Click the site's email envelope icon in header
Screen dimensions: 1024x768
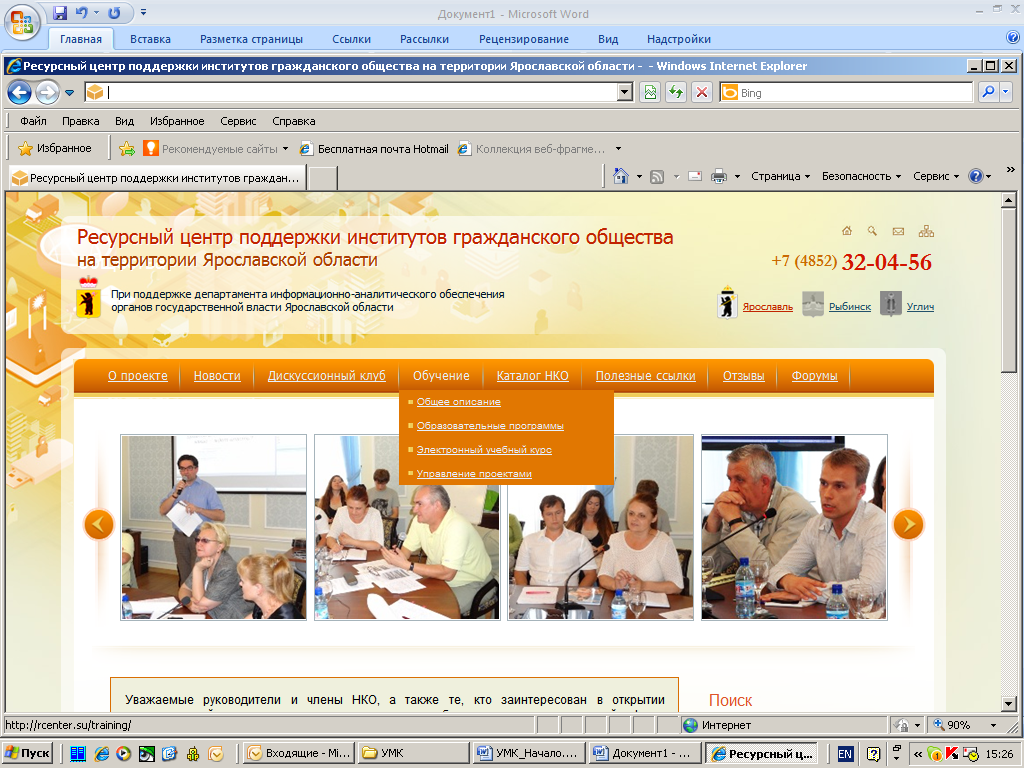click(899, 231)
